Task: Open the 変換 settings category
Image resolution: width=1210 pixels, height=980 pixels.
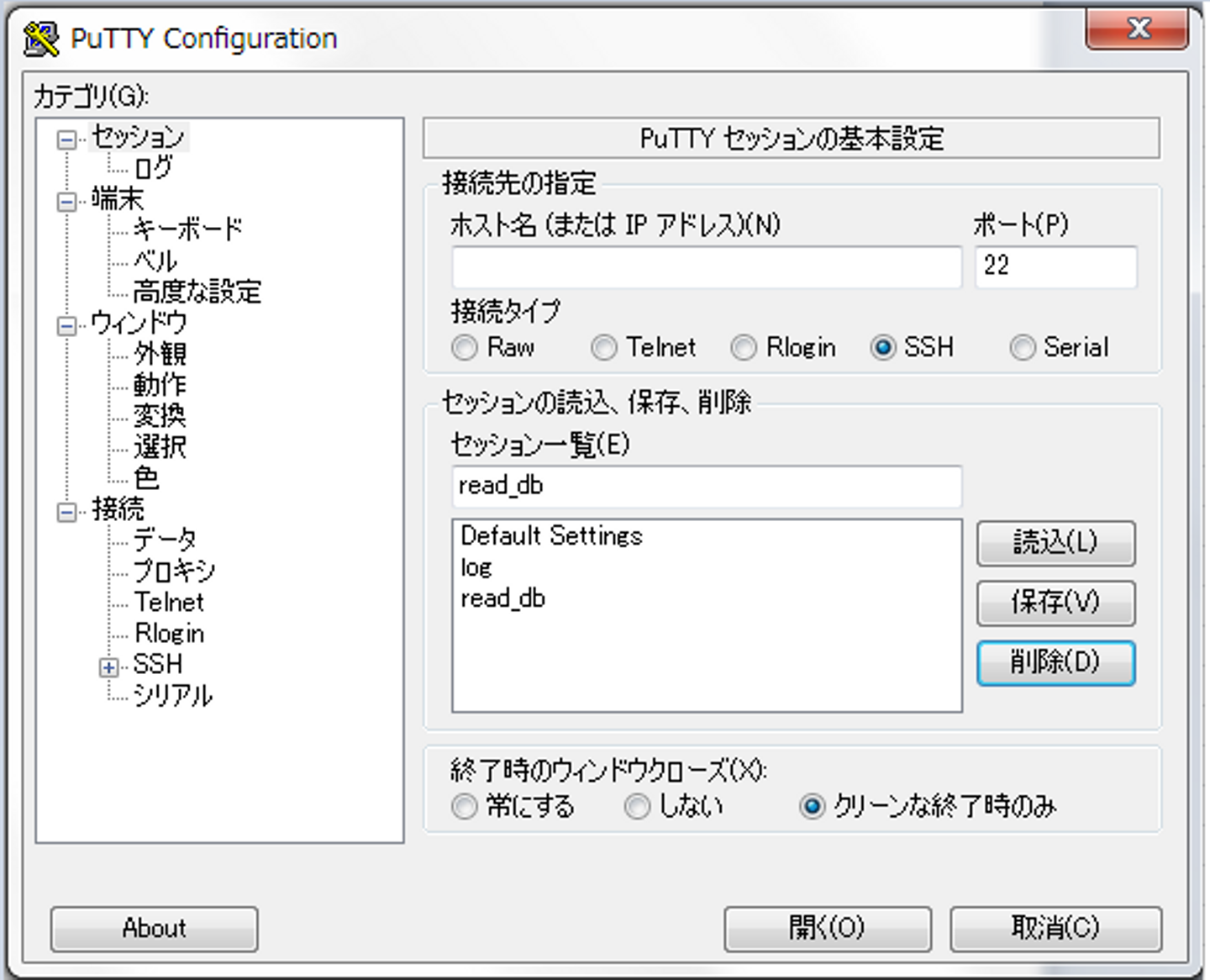Action: coord(160,416)
